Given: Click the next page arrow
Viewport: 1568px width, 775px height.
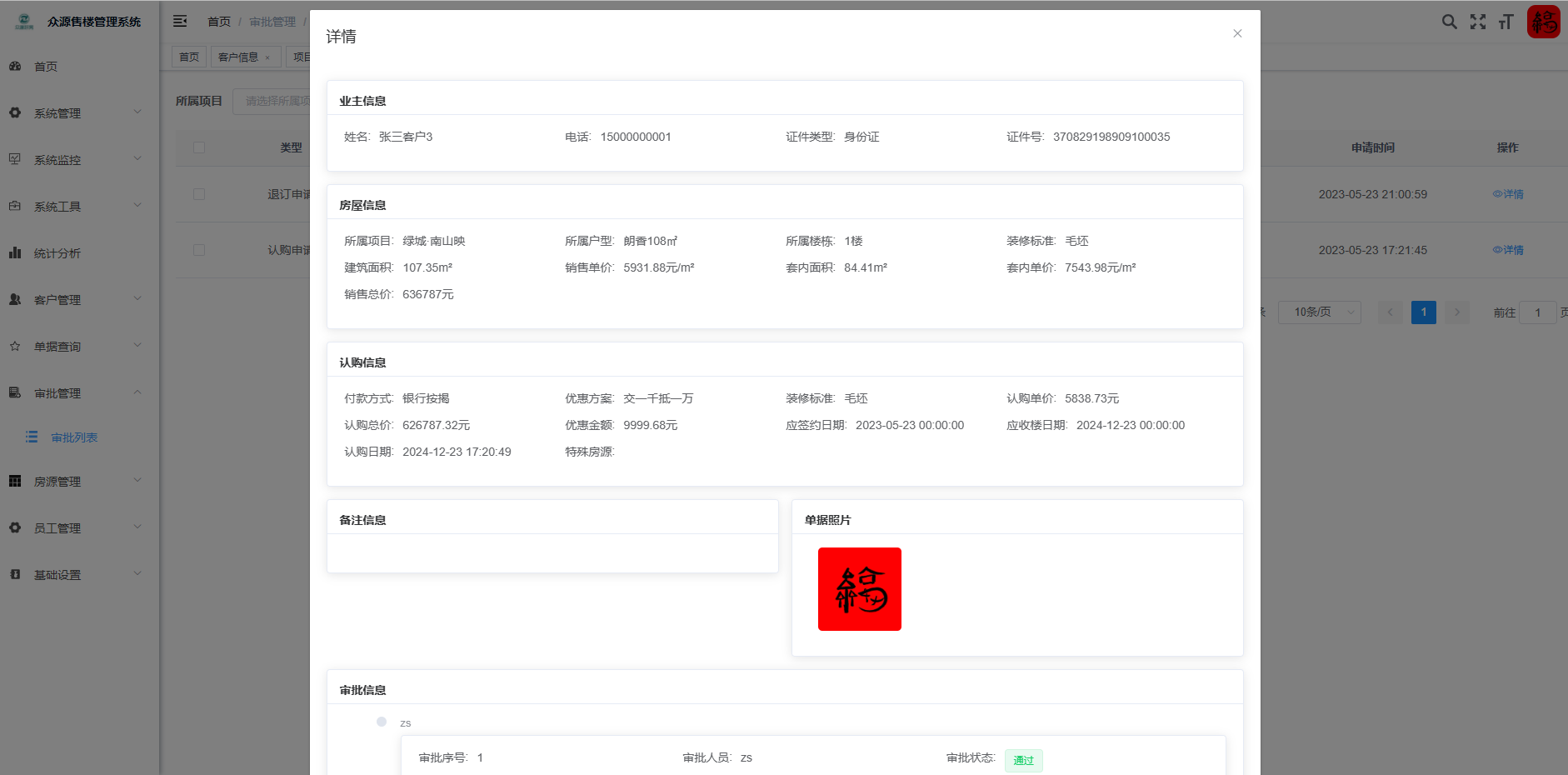Looking at the screenshot, I should click(x=1457, y=312).
